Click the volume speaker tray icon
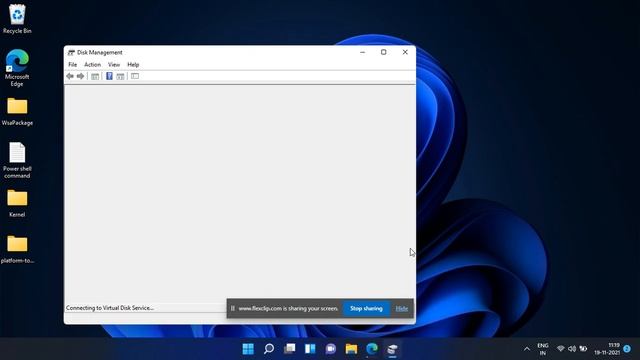Image resolution: width=640 pixels, height=360 pixels. coord(572,349)
